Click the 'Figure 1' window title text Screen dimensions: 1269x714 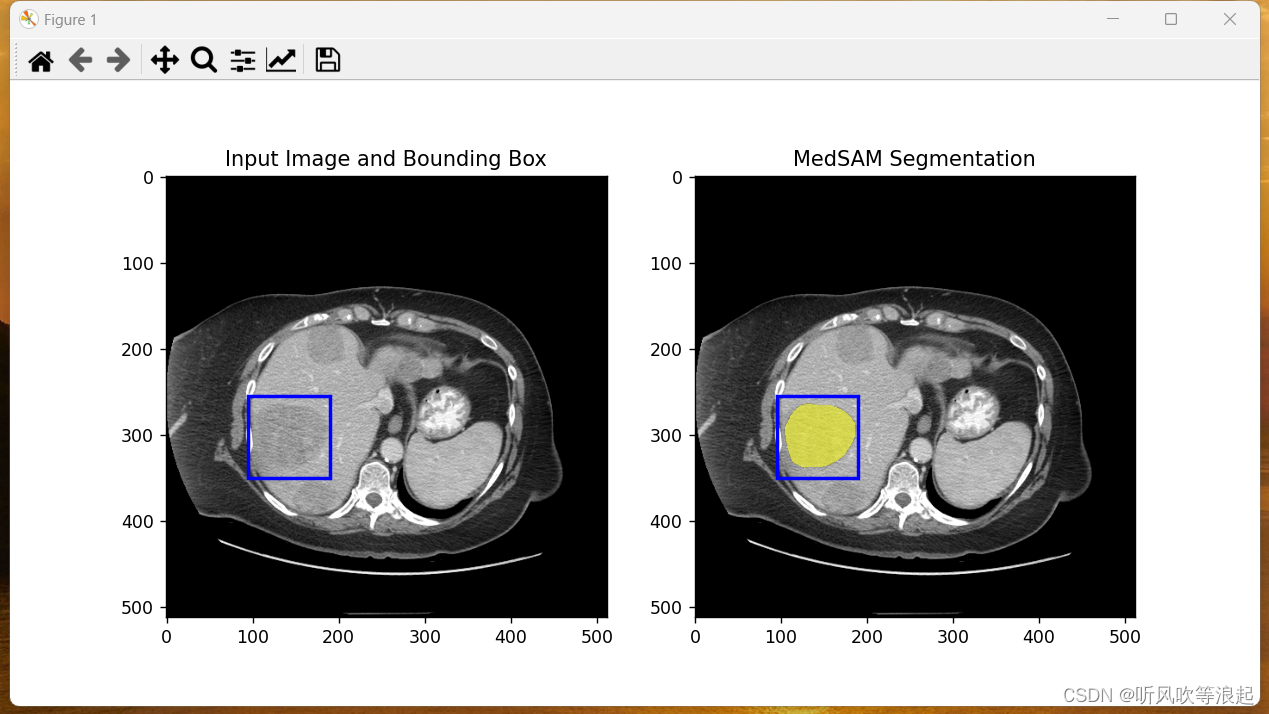70,20
